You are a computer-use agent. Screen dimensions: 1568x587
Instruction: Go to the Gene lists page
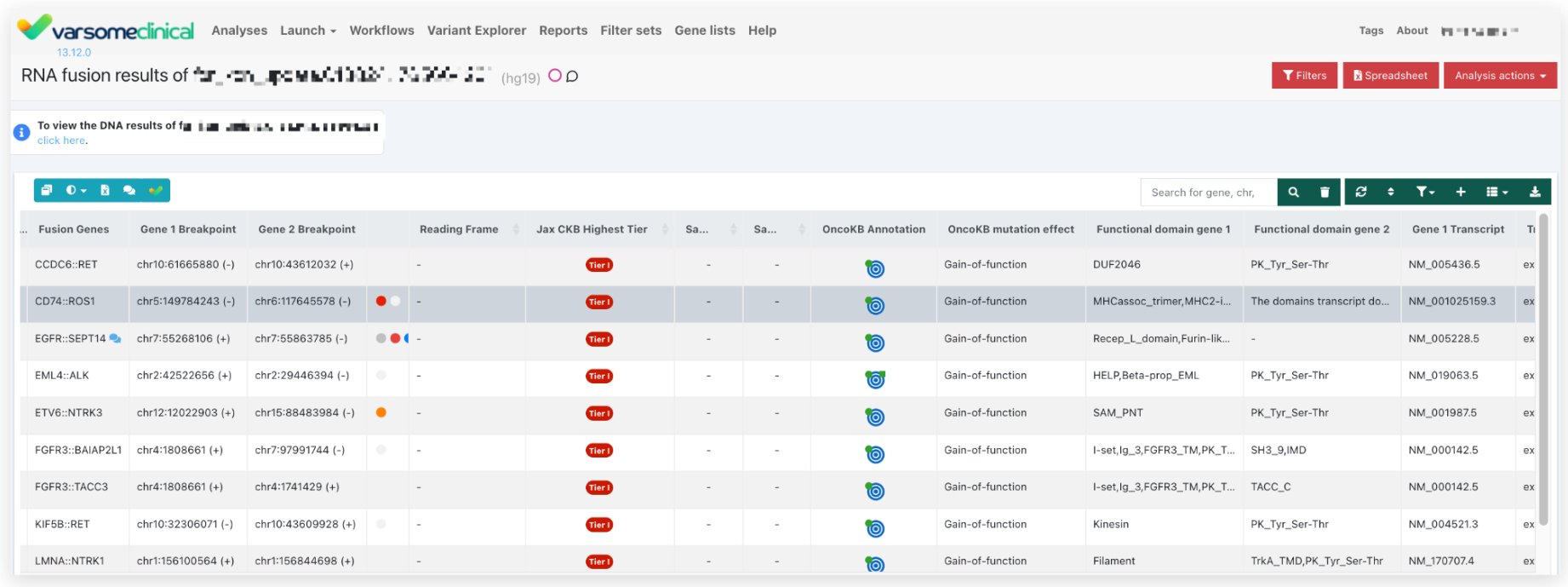pyautogui.click(x=704, y=31)
